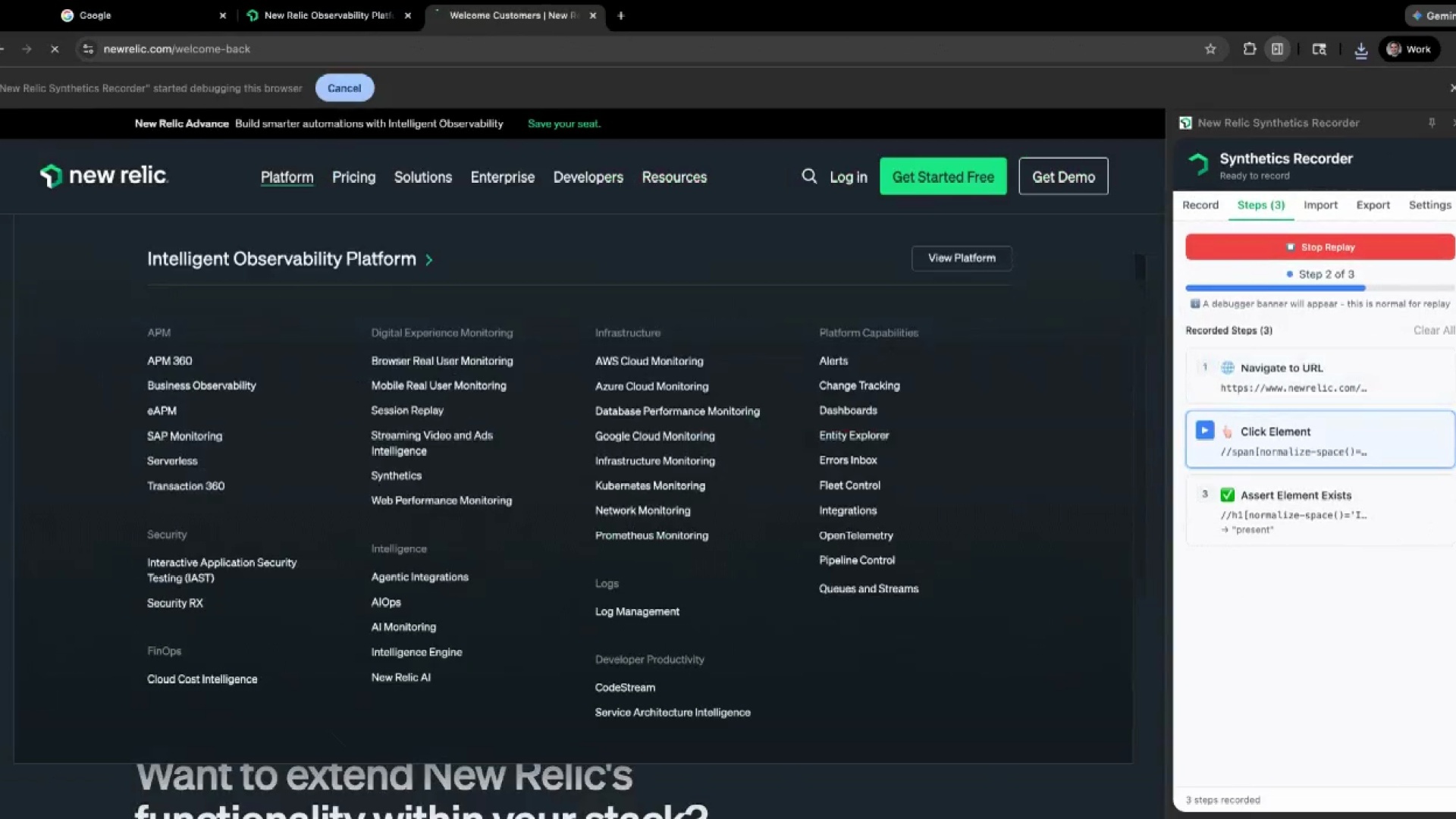
Task: Click the search magnifier icon in site header
Action: tap(809, 177)
